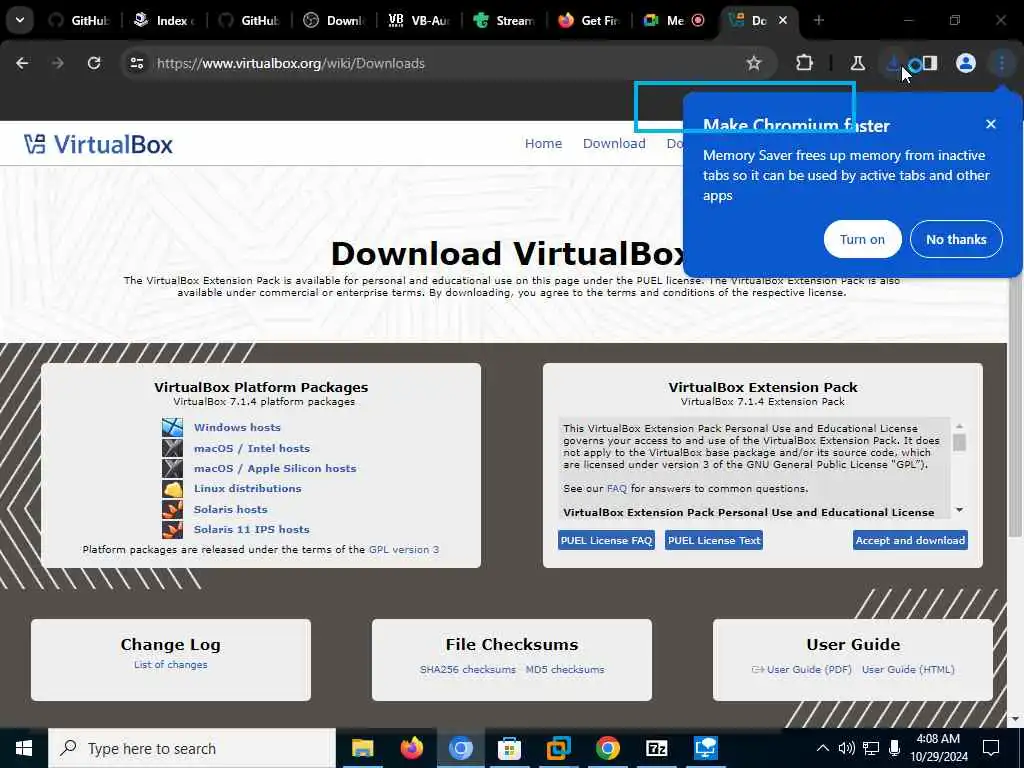Screen dimensions: 1024x768
Task: Click PUEL License Text button
Action: pos(714,540)
